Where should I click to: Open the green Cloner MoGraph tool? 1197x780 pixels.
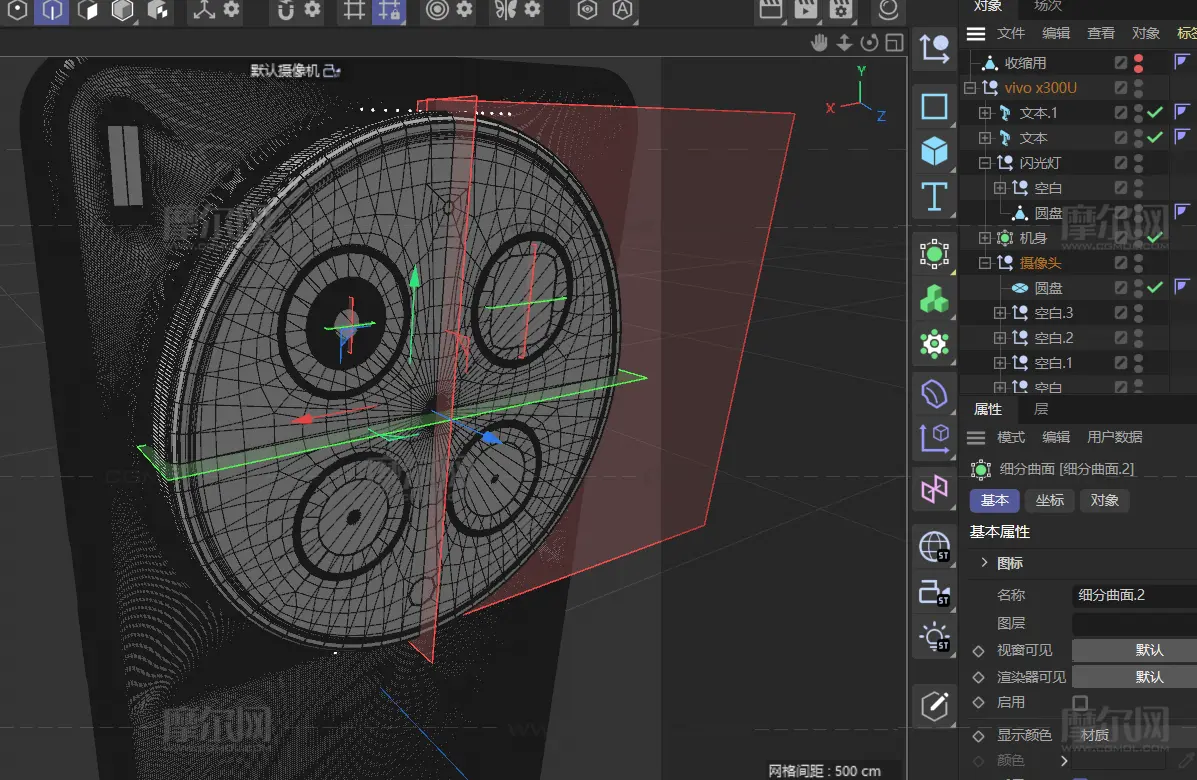tap(934, 300)
